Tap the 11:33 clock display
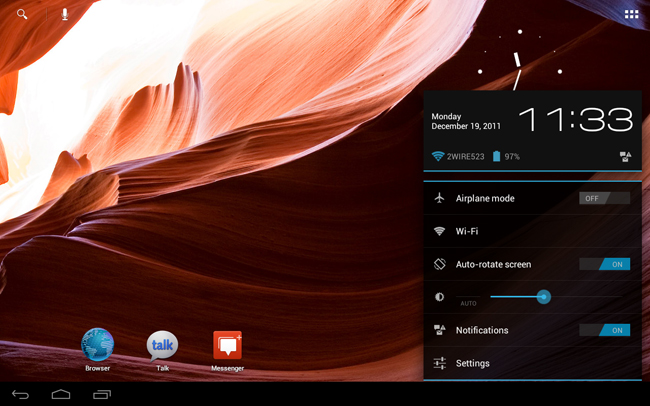Screen dimensions: 650x406 pyautogui.click(x=575, y=121)
